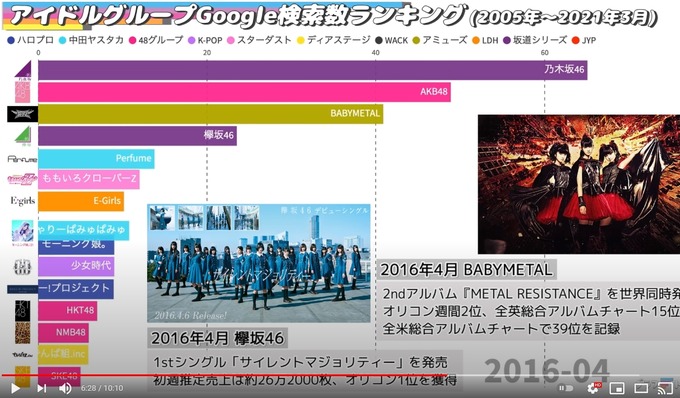Click the BABYMETAL trio photo

coord(579,184)
